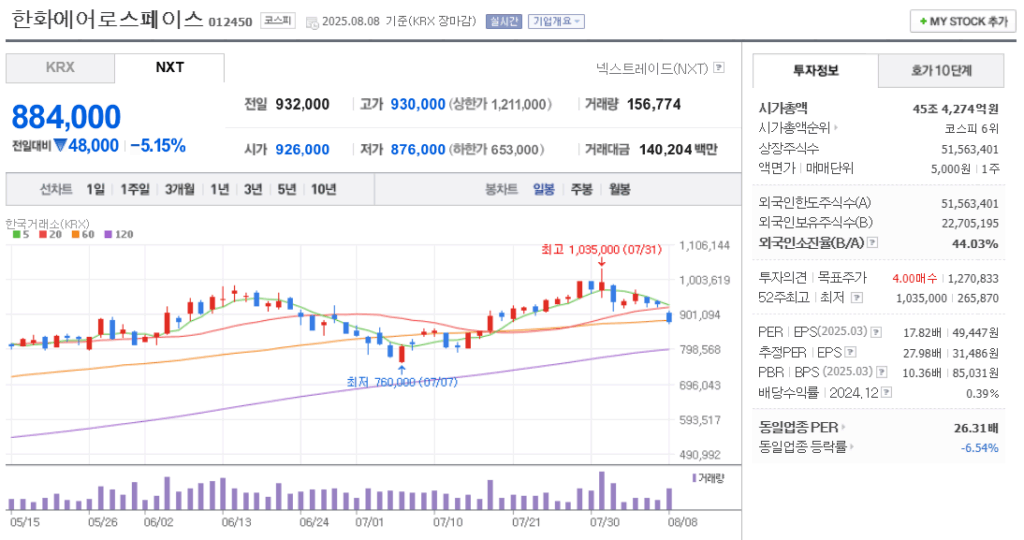Click the 고가 value 930,000
Screen dimensions: 1024x540
click(418, 104)
